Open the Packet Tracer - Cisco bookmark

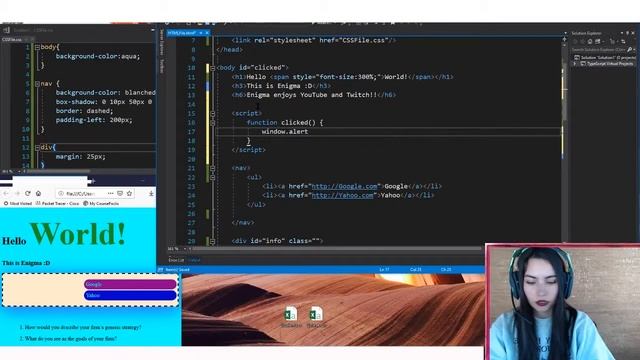[x=57, y=203]
